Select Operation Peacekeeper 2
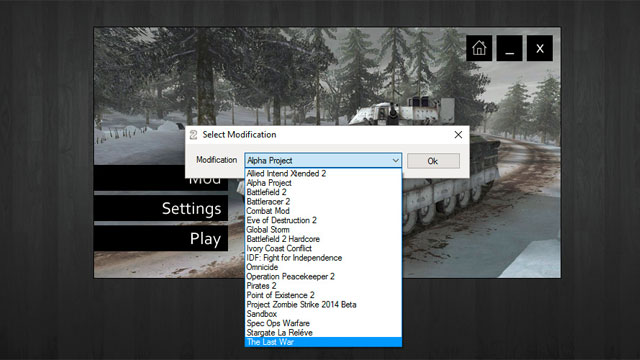This screenshot has height=360, width=640. pyautogui.click(x=323, y=277)
